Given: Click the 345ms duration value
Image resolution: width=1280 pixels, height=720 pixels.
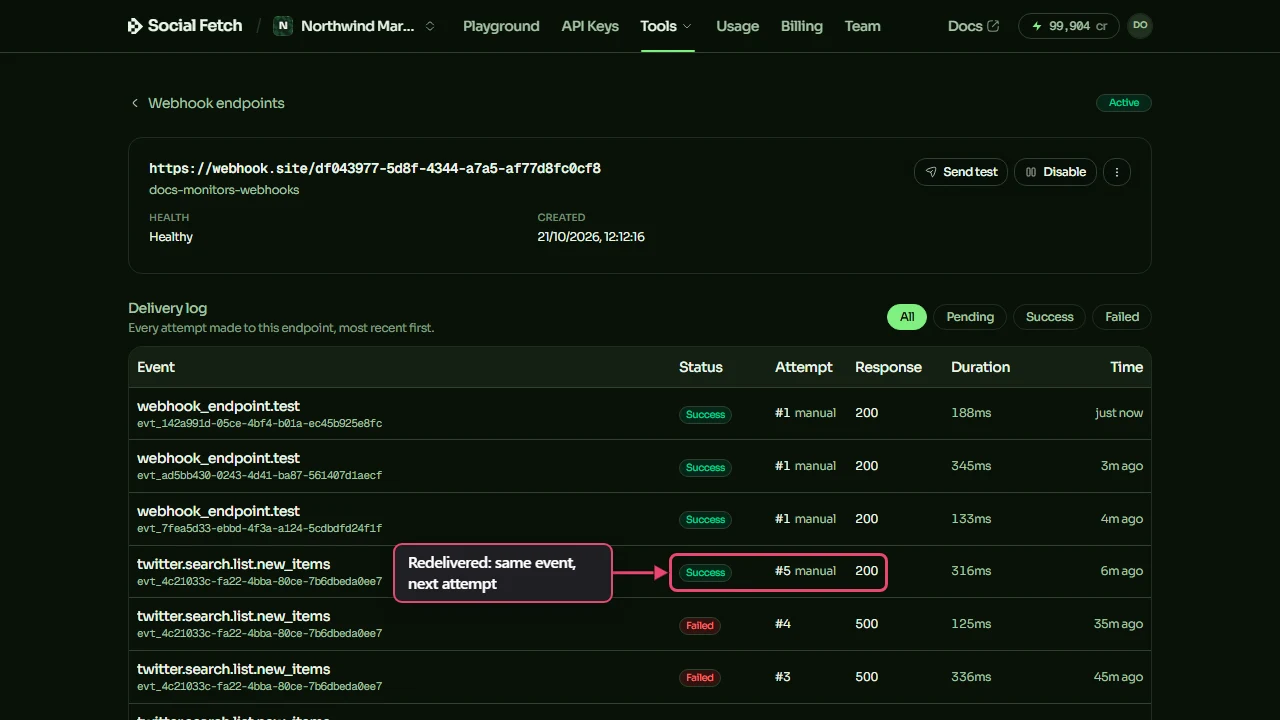Looking at the screenshot, I should [971, 466].
